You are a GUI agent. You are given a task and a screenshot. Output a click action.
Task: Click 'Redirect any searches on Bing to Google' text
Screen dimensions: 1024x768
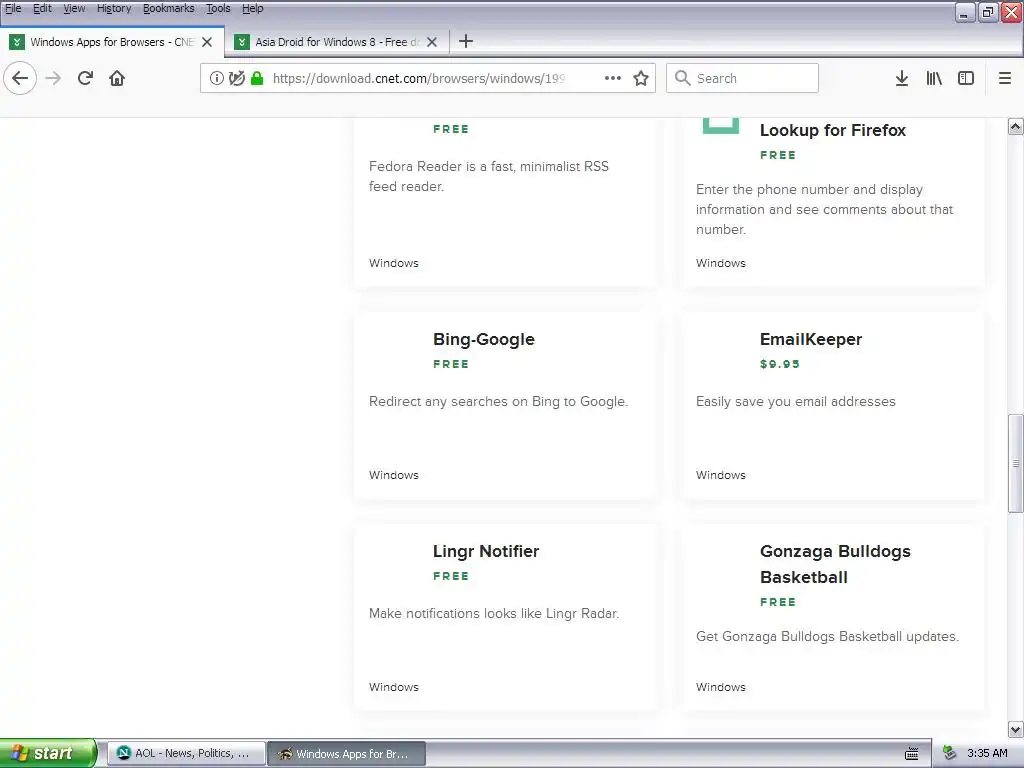(x=498, y=402)
